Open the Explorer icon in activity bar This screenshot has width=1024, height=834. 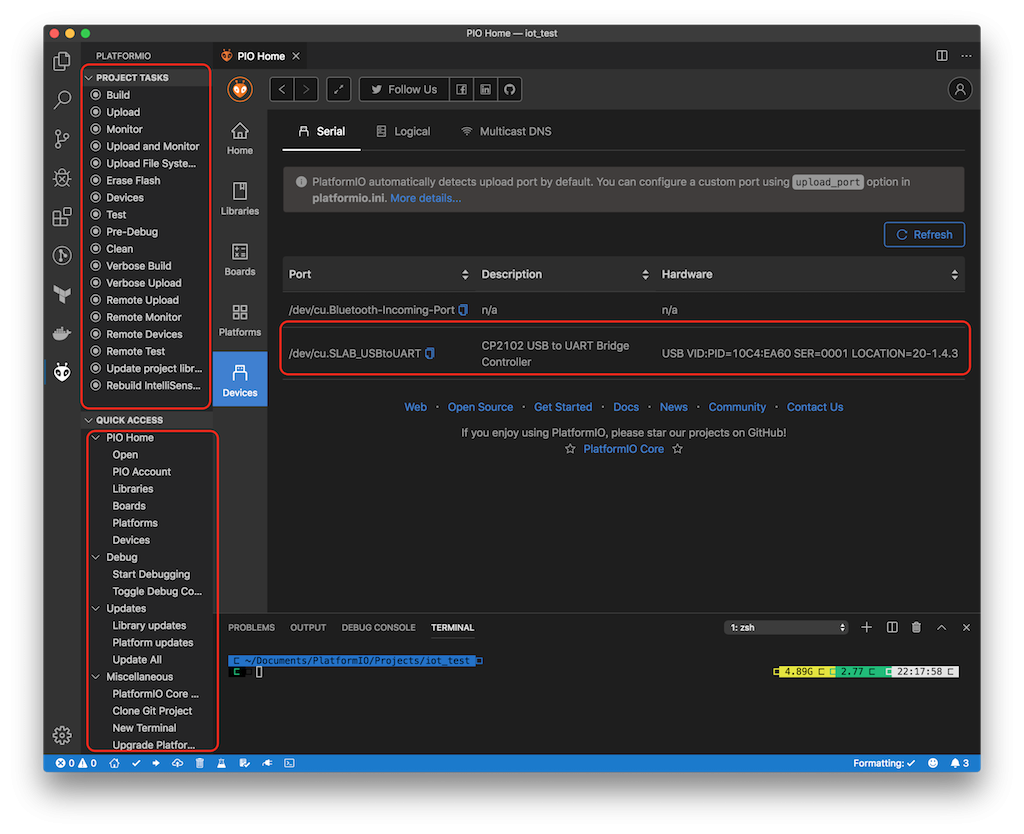(62, 61)
